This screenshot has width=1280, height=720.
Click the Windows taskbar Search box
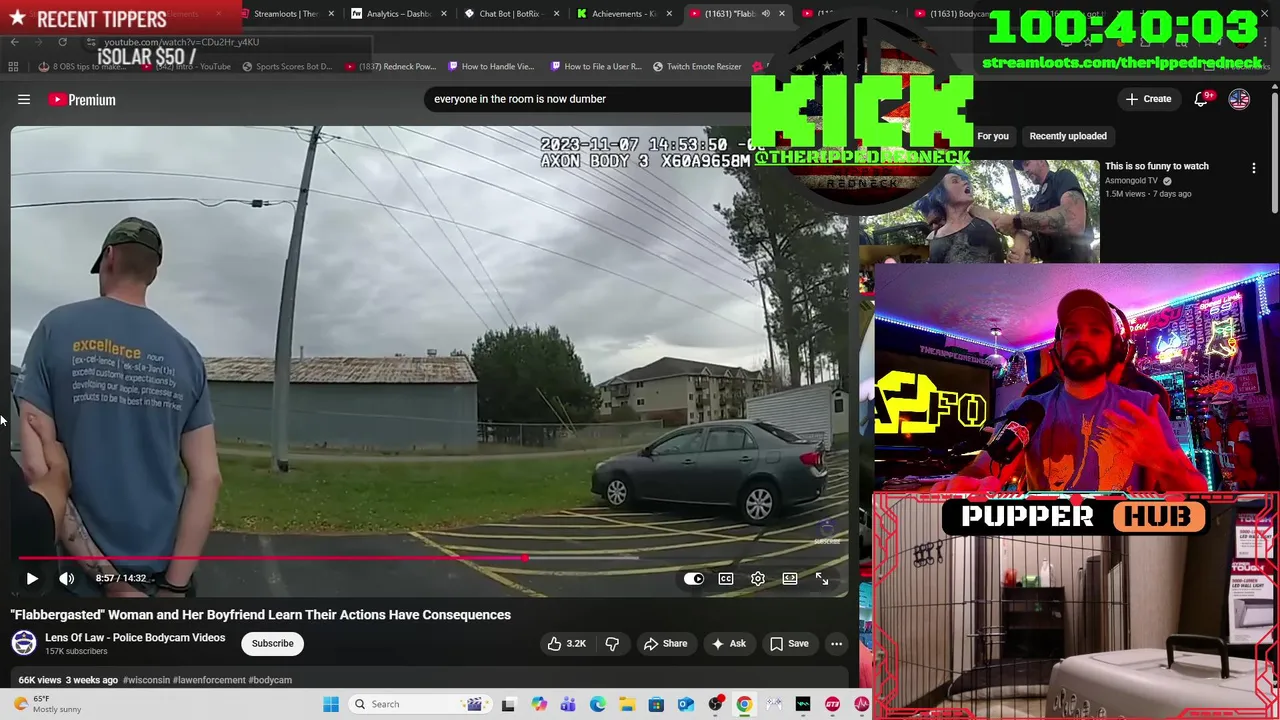(418, 704)
